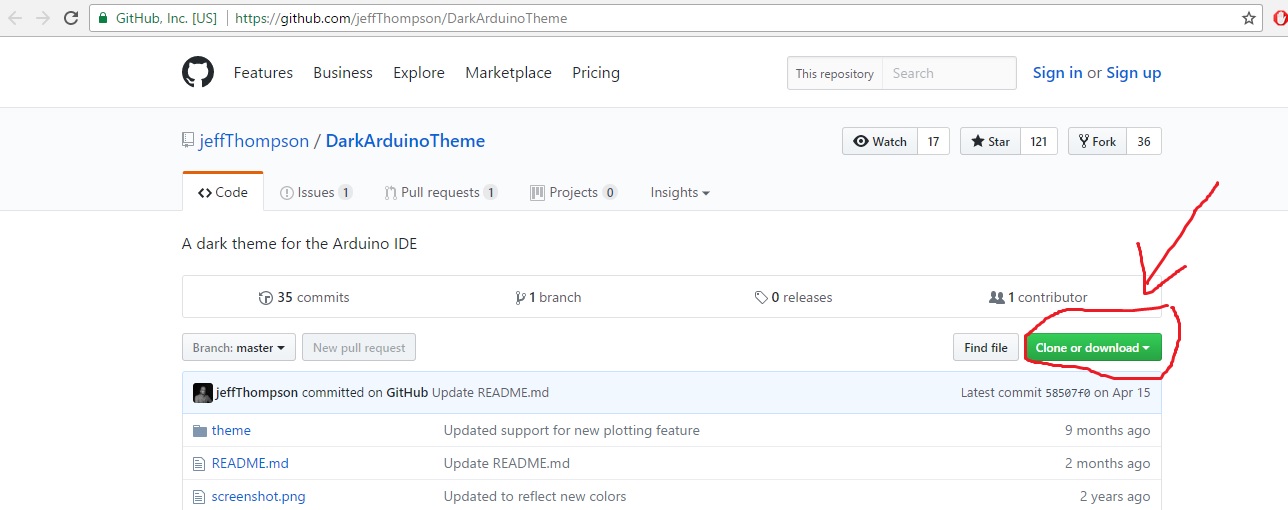Image resolution: width=1288 pixels, height=510 pixels.
Task: Expand the Clone or download dropdown
Action: tap(1093, 348)
